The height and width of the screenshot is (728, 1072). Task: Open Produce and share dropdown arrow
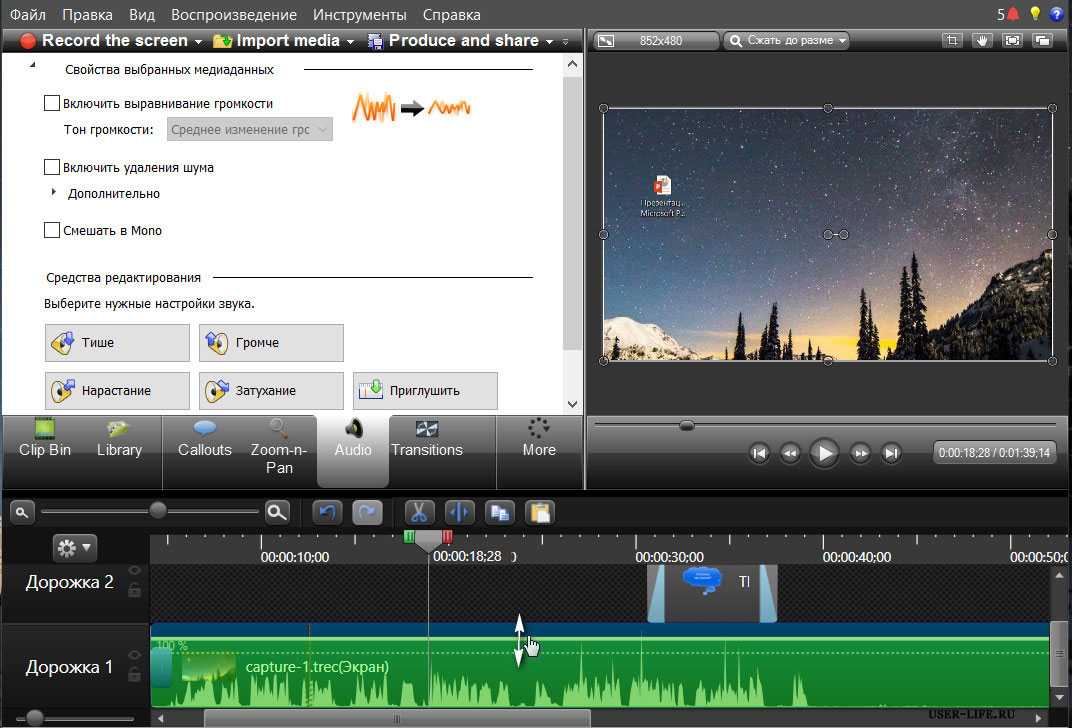click(x=550, y=42)
